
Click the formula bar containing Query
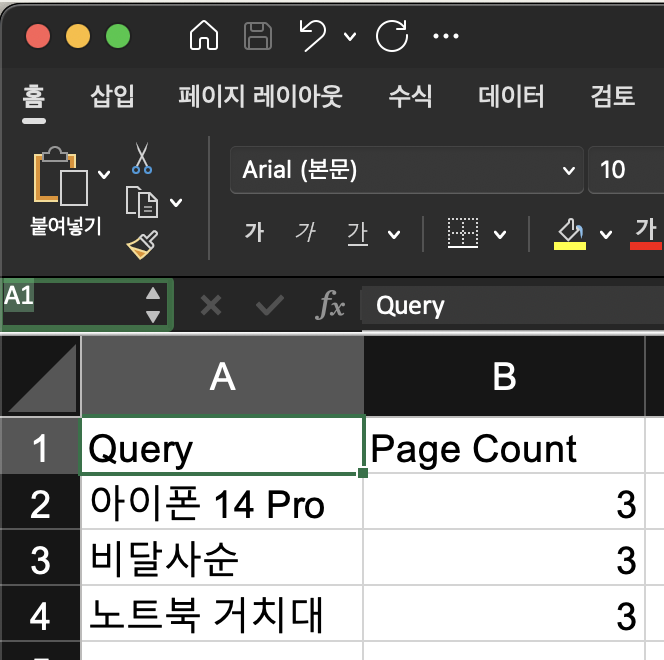(x=513, y=306)
